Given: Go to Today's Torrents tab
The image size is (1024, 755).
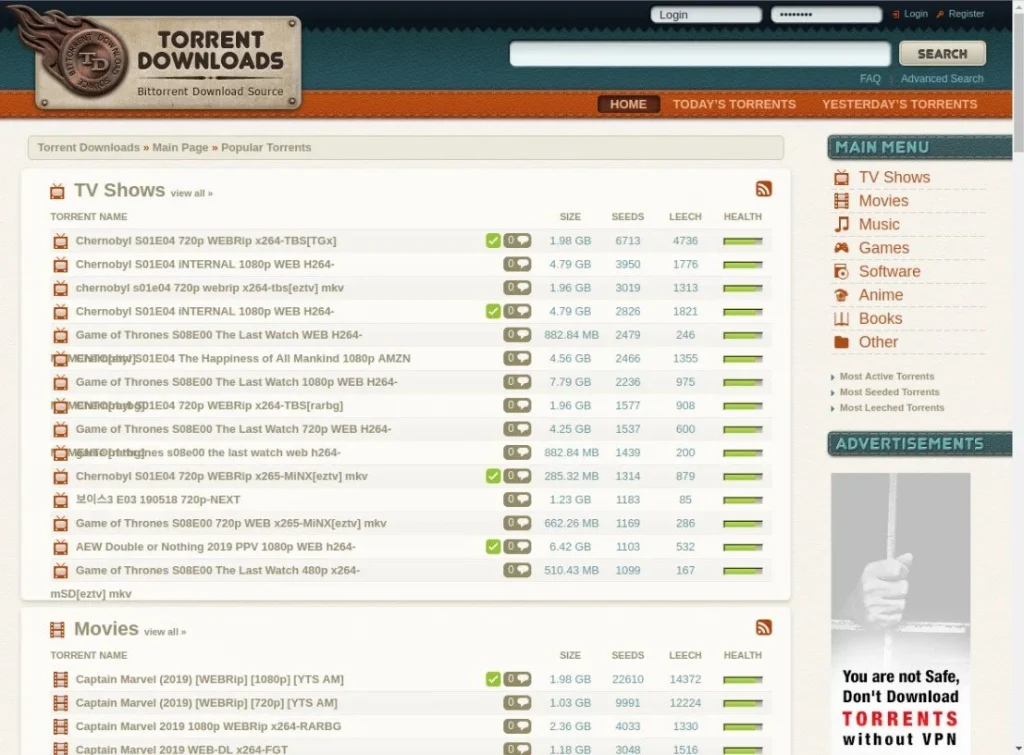Looking at the screenshot, I should tap(734, 104).
